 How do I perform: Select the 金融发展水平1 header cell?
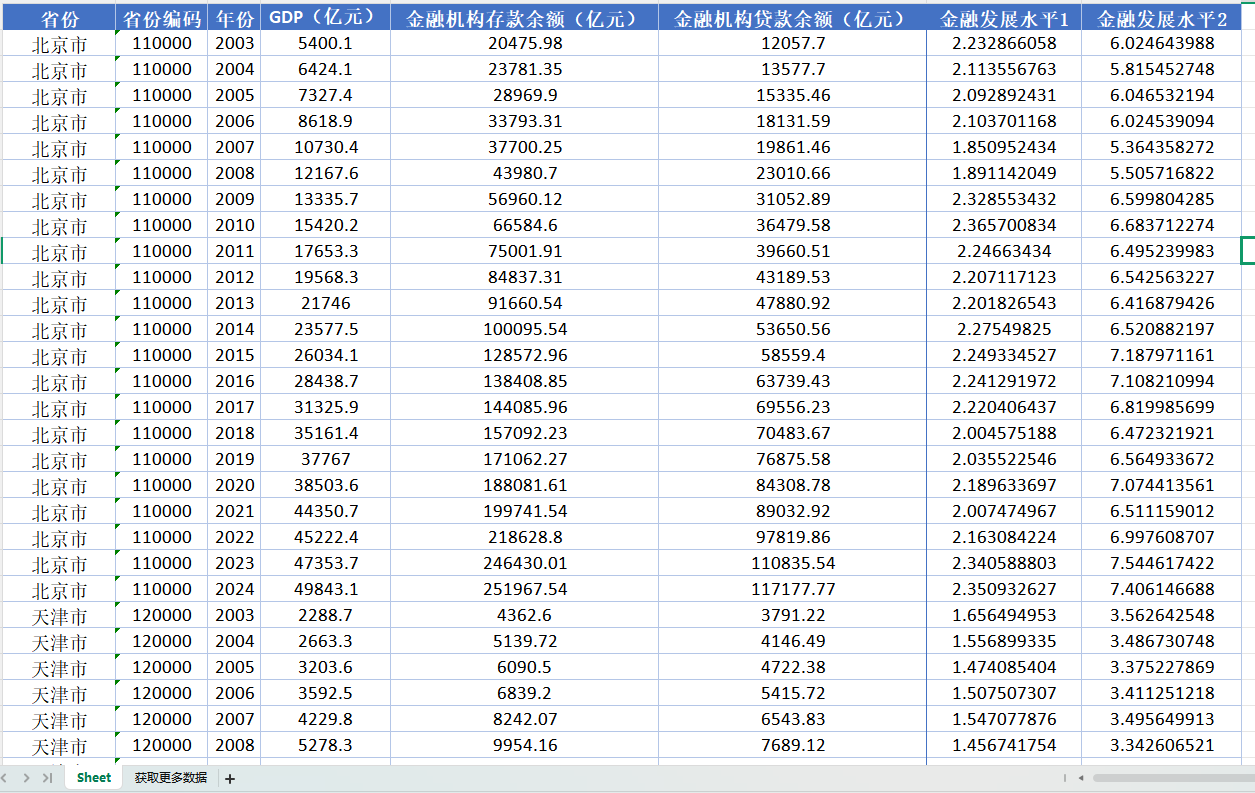point(1004,18)
